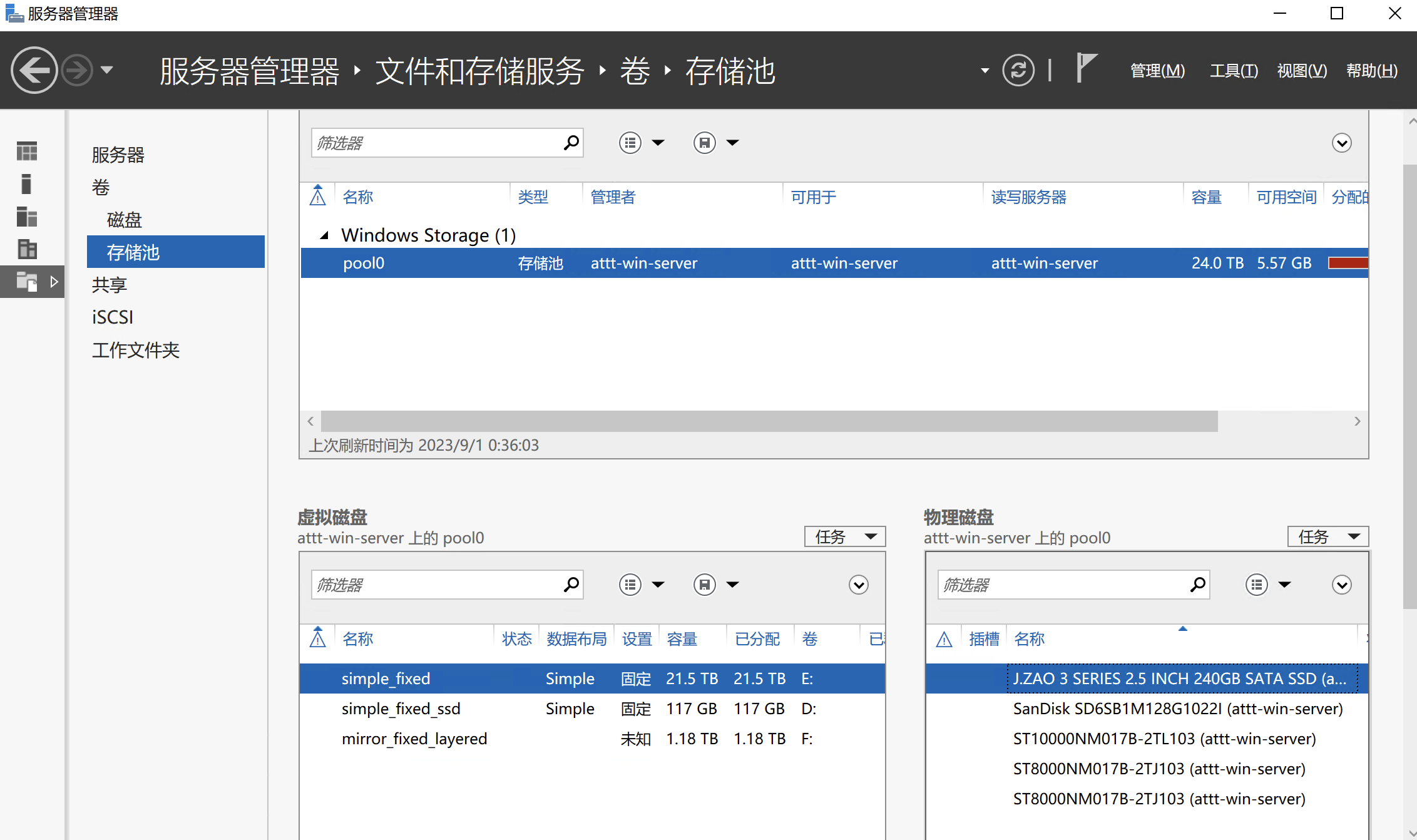Image resolution: width=1417 pixels, height=840 pixels.
Task: Click warning icon header in physical disk table
Action: click(x=944, y=639)
